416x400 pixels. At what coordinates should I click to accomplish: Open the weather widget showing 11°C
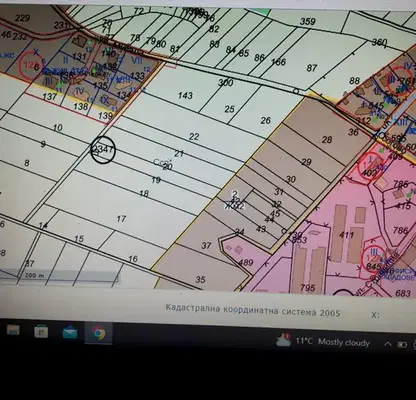point(323,341)
